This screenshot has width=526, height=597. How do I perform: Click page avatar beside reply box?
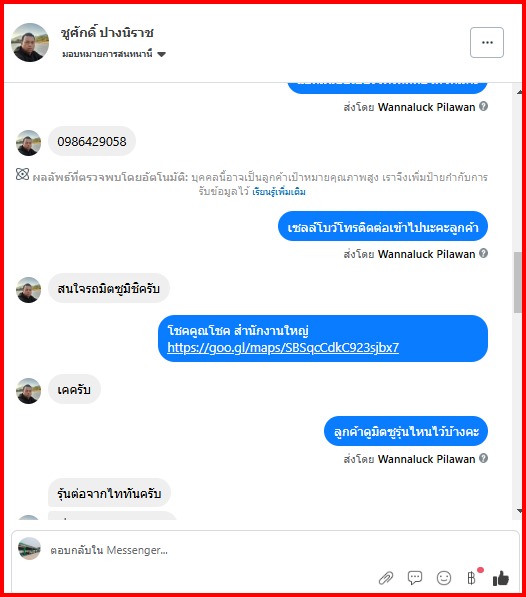29,549
